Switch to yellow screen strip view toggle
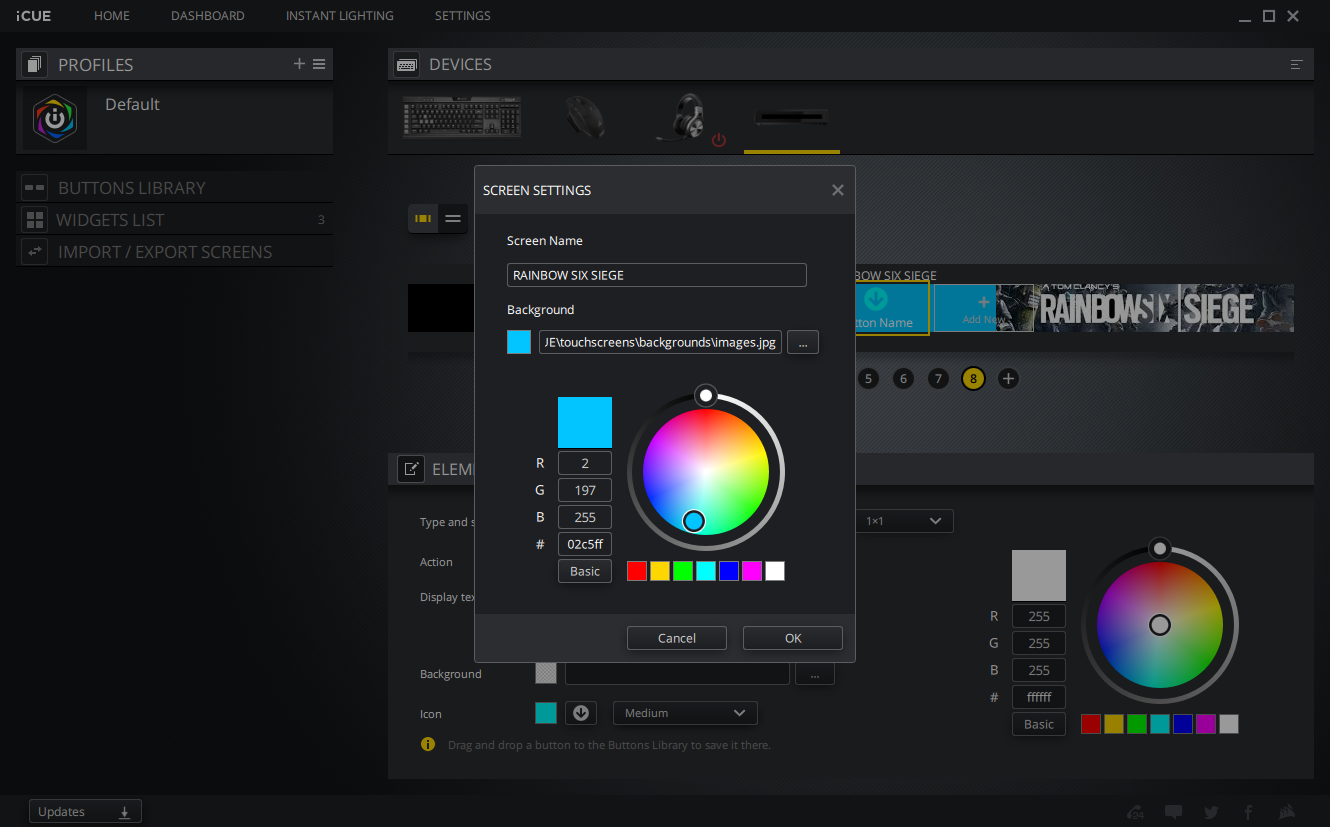 click(x=423, y=218)
